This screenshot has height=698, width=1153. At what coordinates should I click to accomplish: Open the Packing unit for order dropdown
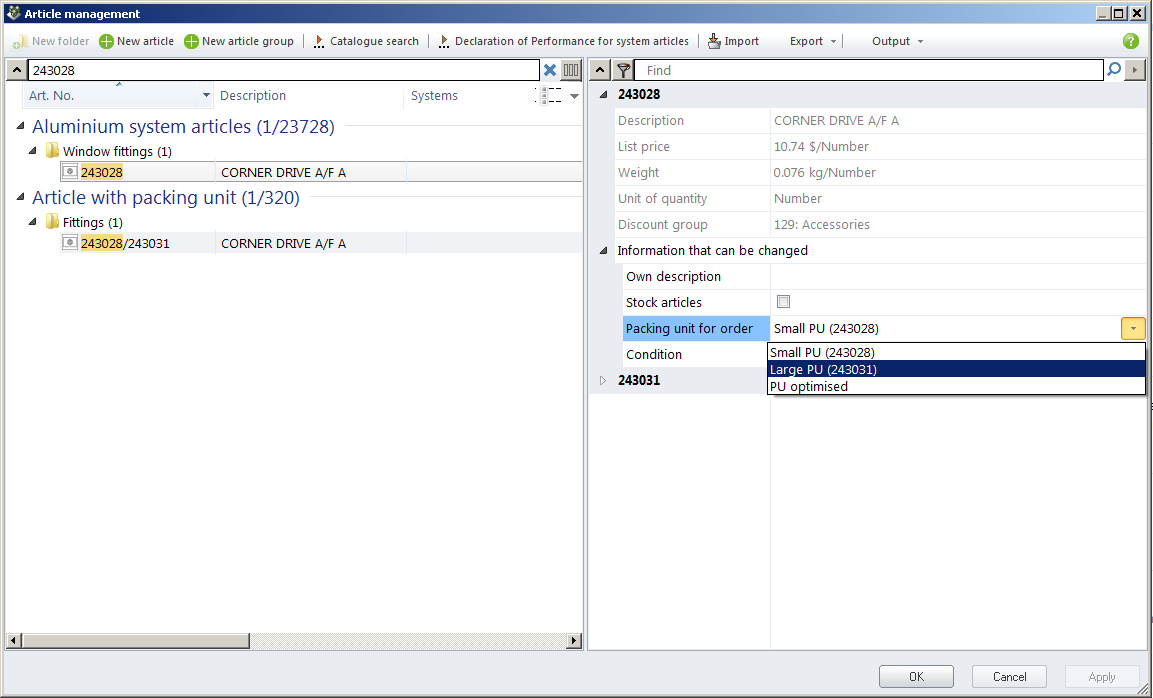pos(1133,328)
